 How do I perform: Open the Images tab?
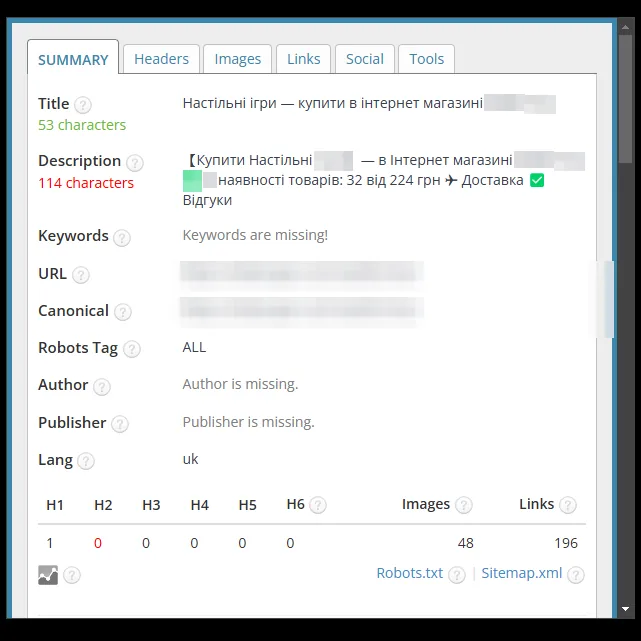(x=238, y=59)
